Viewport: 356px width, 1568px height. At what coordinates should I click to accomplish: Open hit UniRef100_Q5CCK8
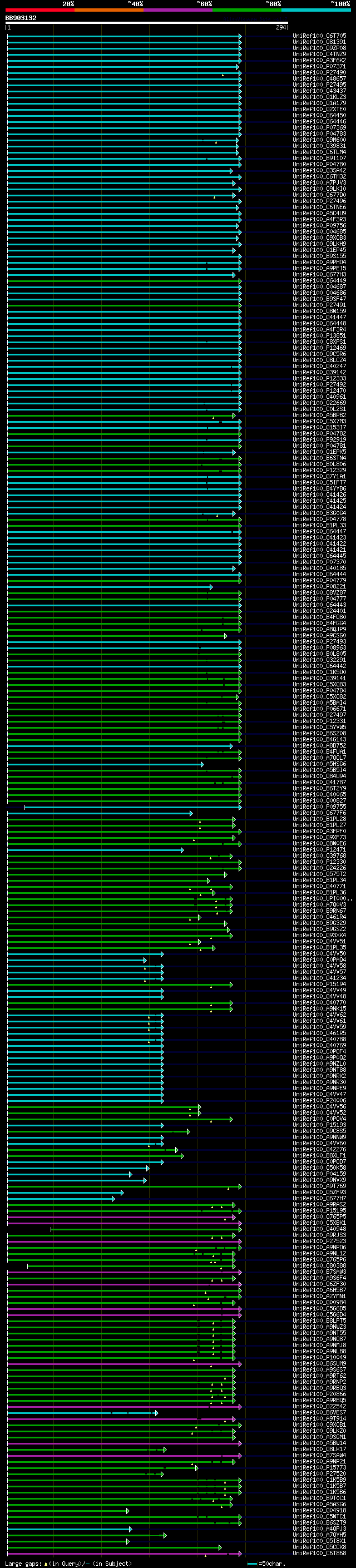point(319,1547)
